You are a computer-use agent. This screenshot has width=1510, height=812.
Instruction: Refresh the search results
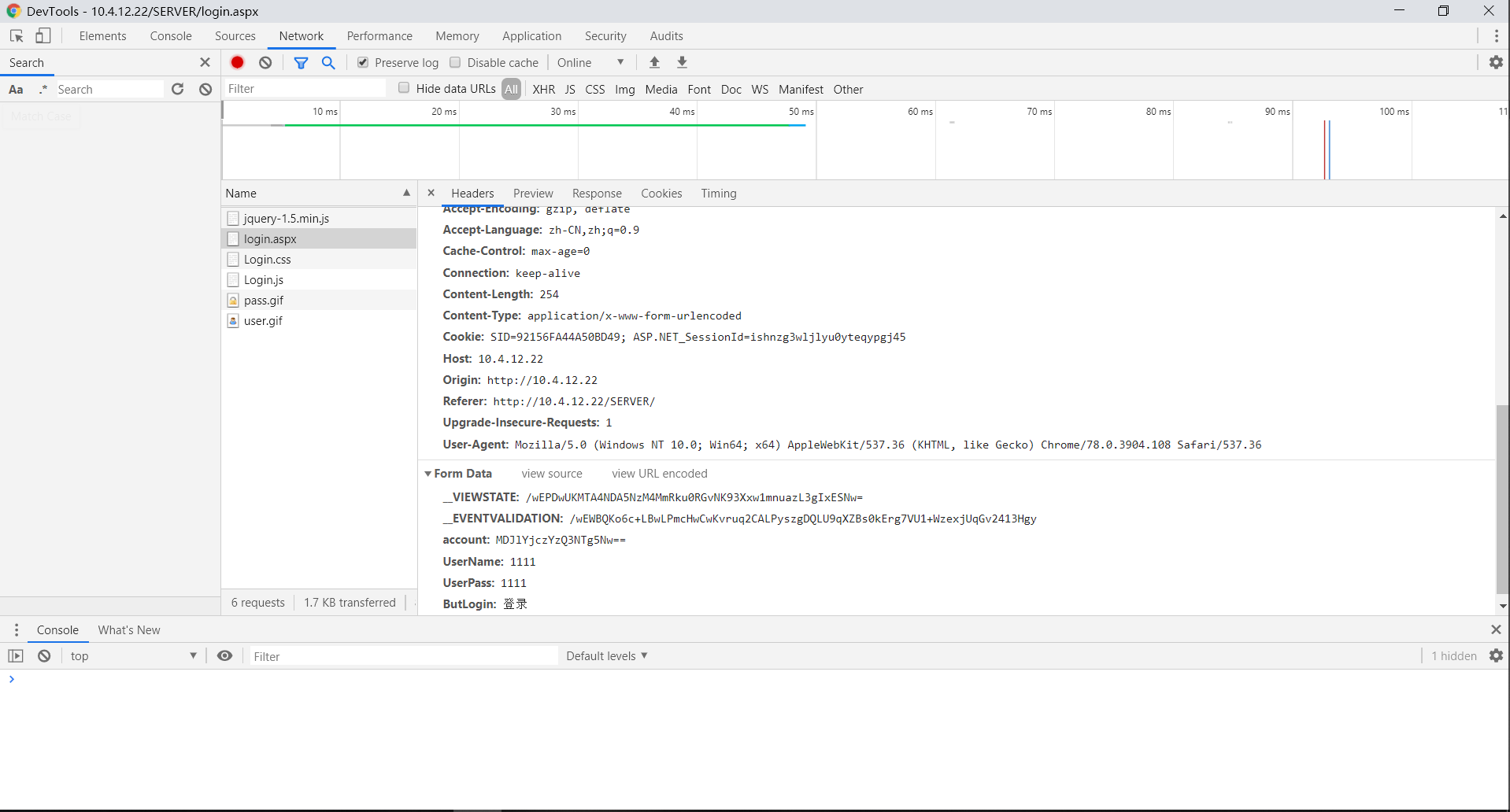(178, 89)
